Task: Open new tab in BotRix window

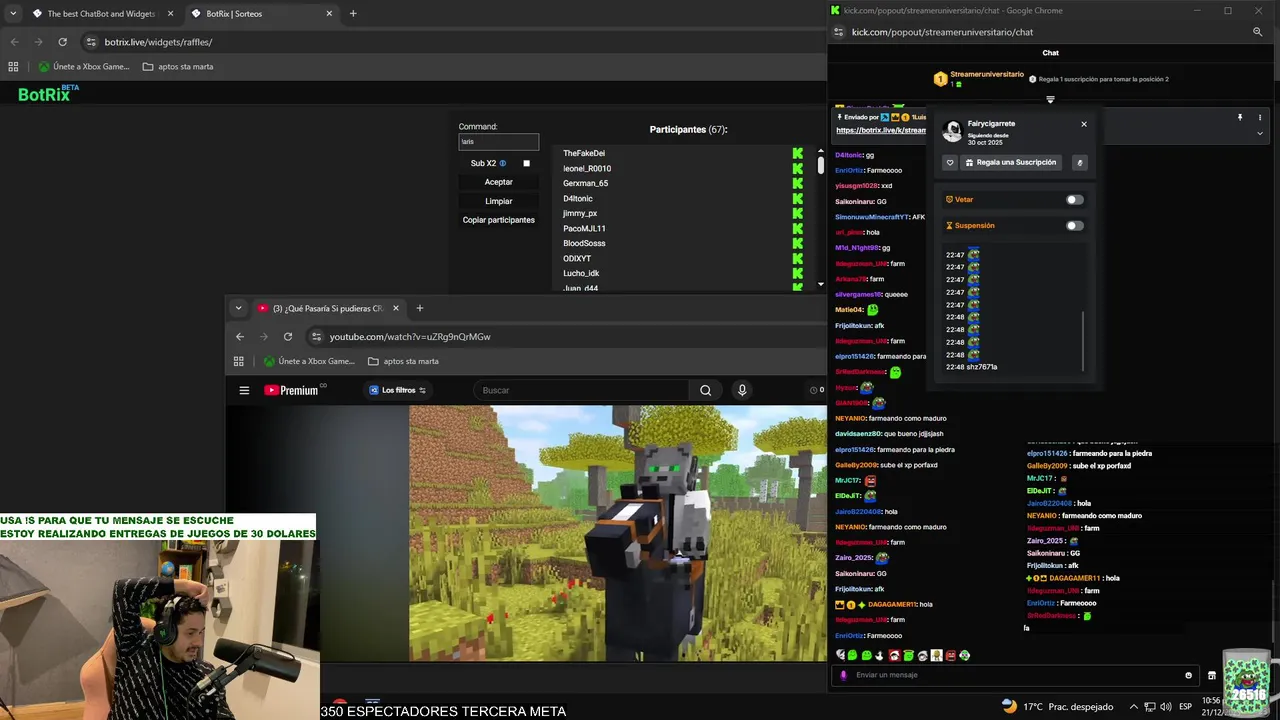Action: tap(353, 14)
